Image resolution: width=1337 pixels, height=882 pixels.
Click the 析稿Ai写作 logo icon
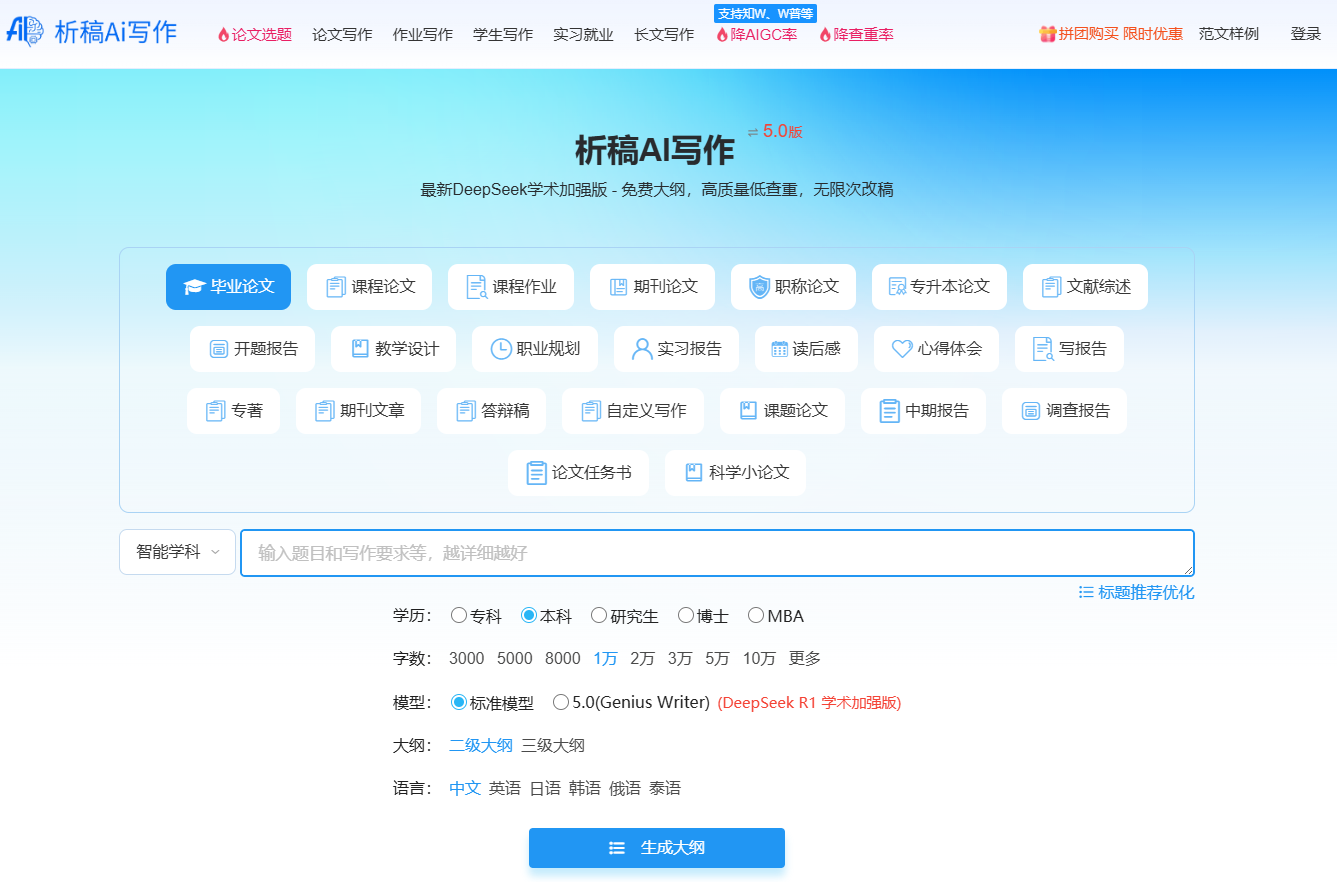[x=25, y=32]
